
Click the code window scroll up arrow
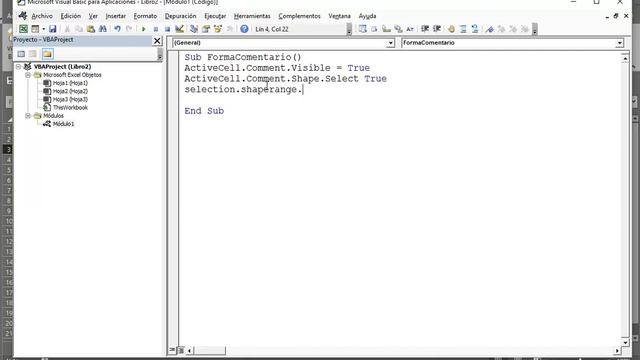pyautogui.click(x=625, y=58)
